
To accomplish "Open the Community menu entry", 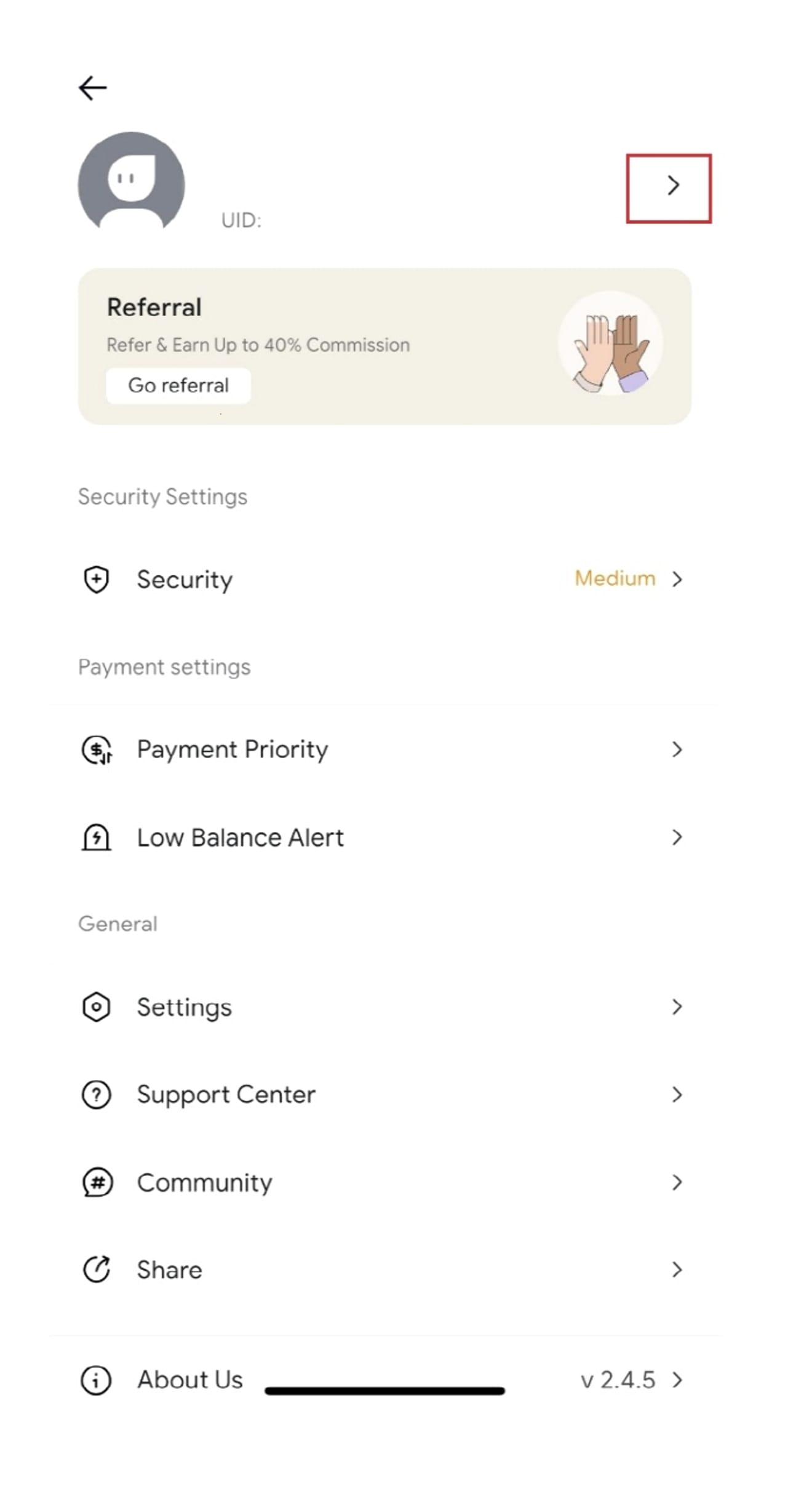I will tap(204, 1183).
